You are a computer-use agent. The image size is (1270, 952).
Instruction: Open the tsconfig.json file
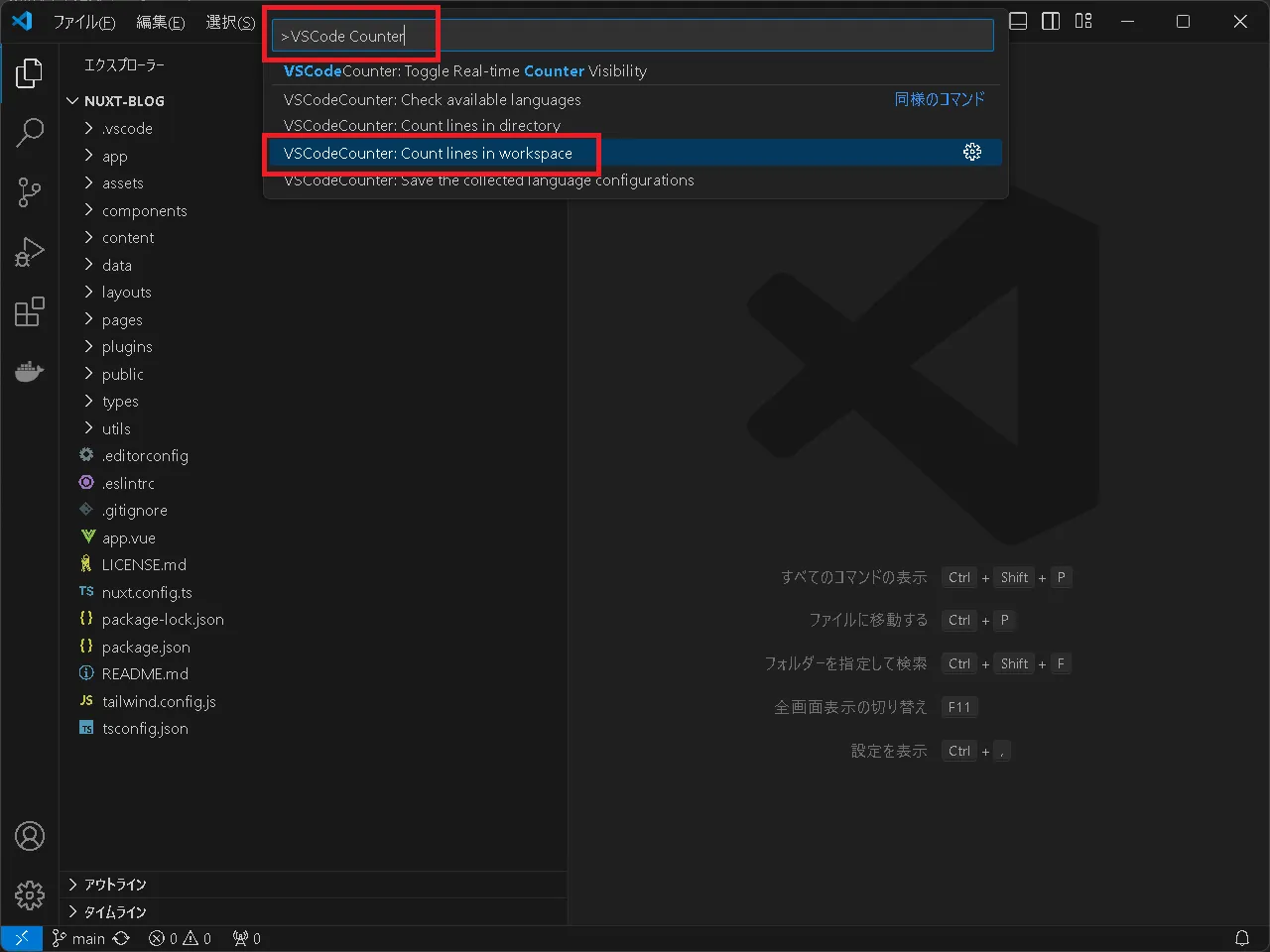pyautogui.click(x=314, y=729)
